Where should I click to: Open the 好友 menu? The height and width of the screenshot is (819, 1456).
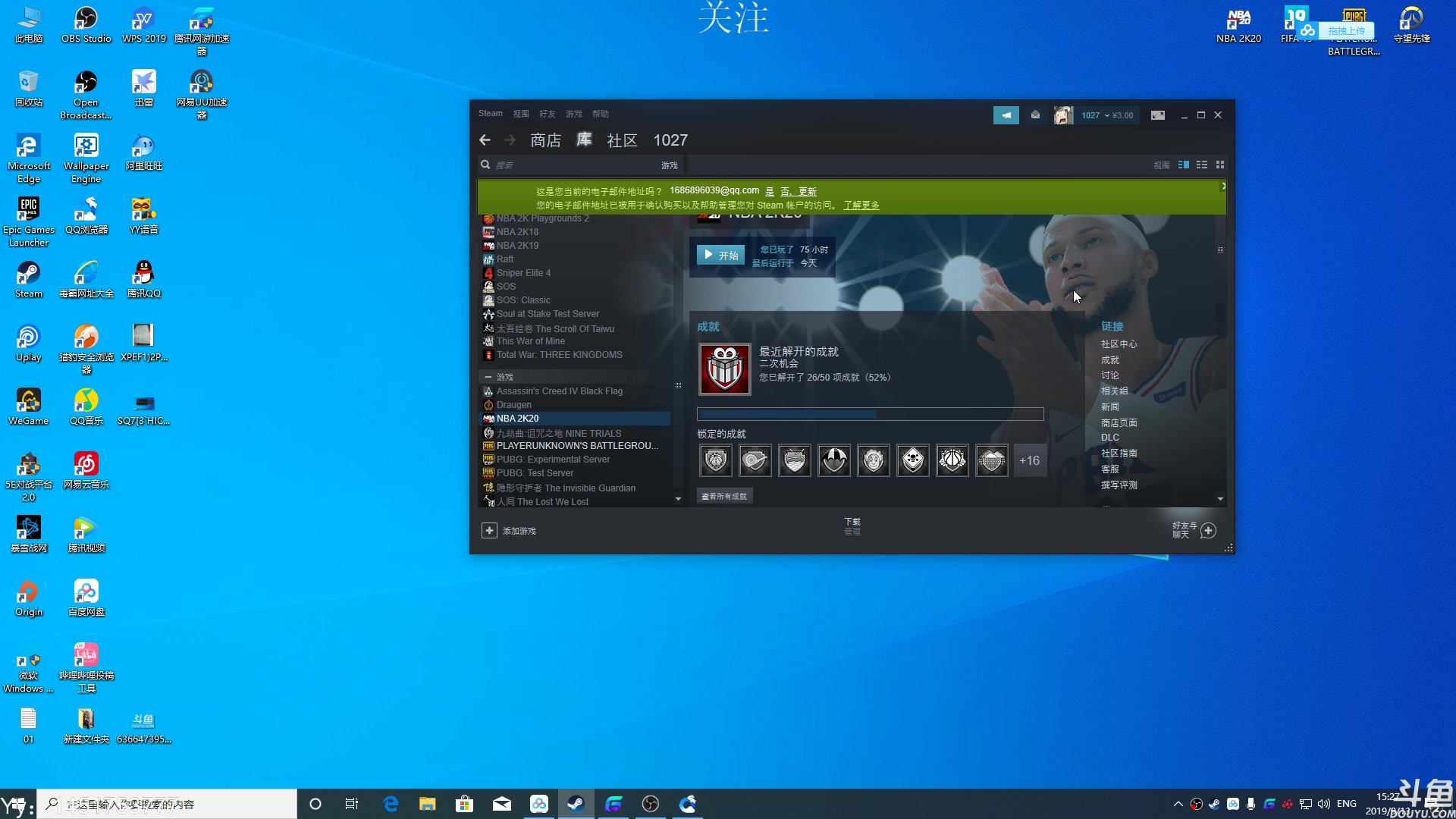click(x=548, y=114)
